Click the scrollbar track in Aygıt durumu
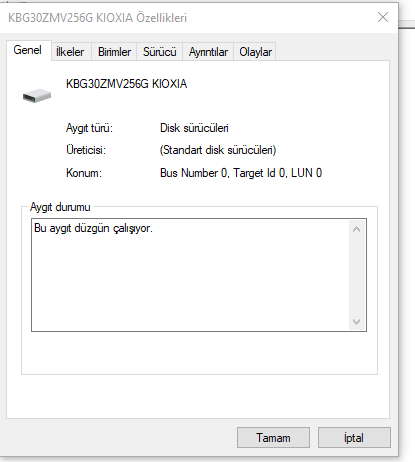 coord(356,275)
